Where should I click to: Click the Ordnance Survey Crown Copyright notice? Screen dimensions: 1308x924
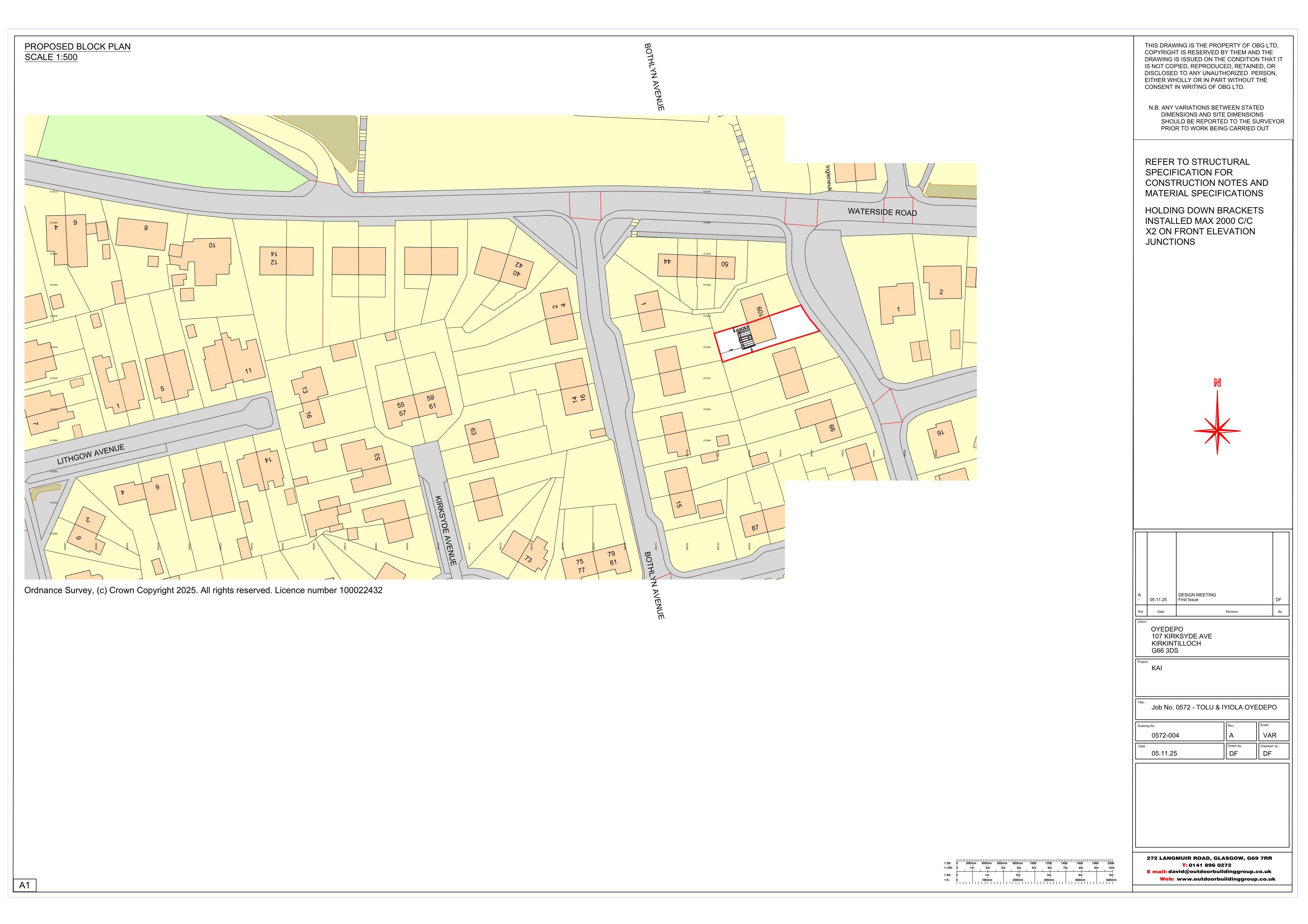point(203,590)
